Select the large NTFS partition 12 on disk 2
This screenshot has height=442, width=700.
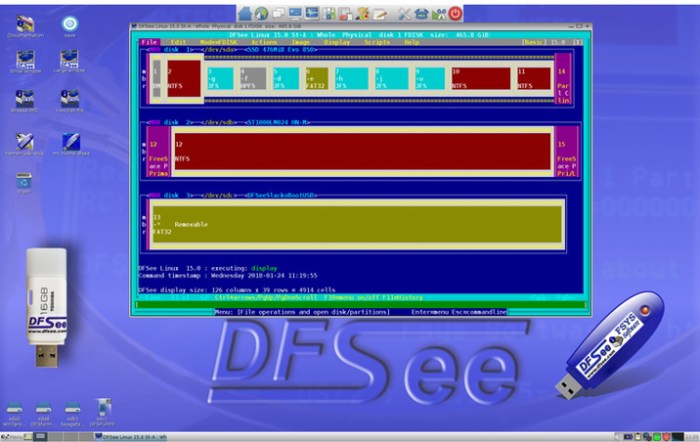tap(362, 151)
